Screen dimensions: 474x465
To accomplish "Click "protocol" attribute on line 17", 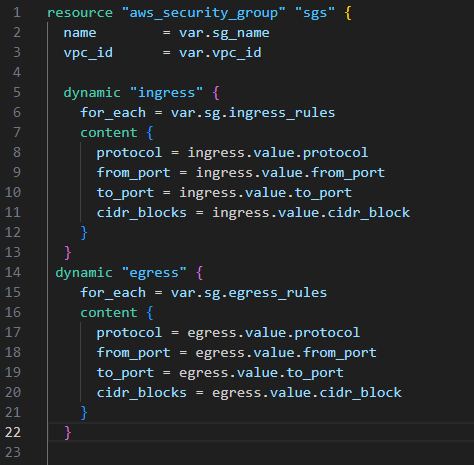I will coord(129,333).
